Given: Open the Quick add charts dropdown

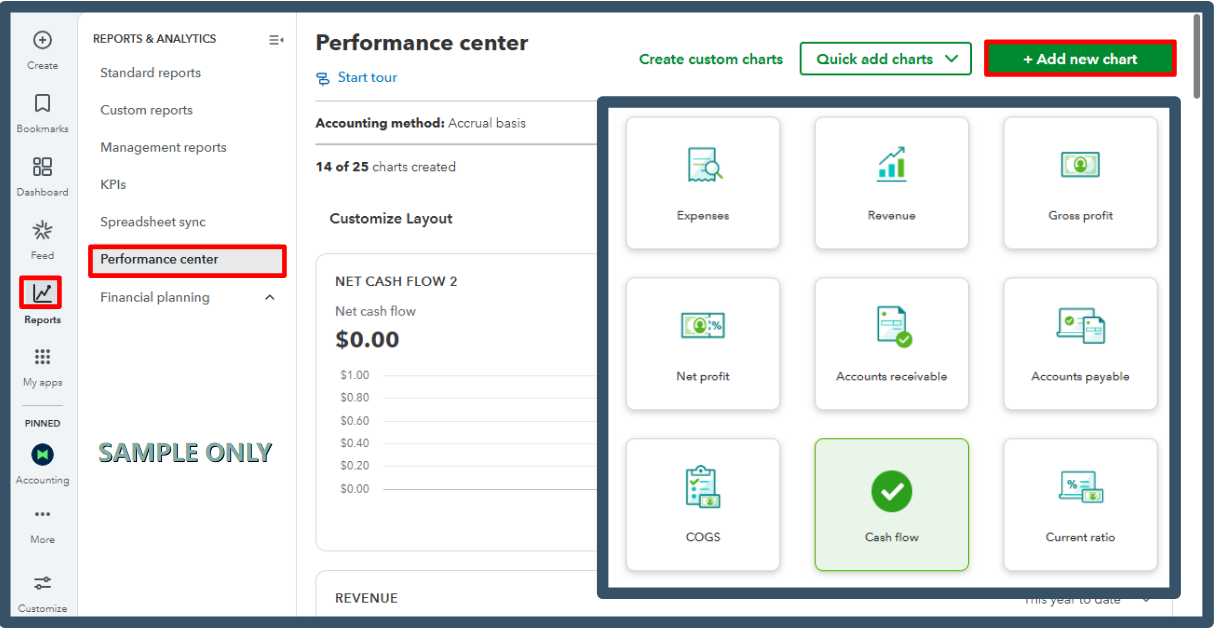Looking at the screenshot, I should click(x=885, y=59).
